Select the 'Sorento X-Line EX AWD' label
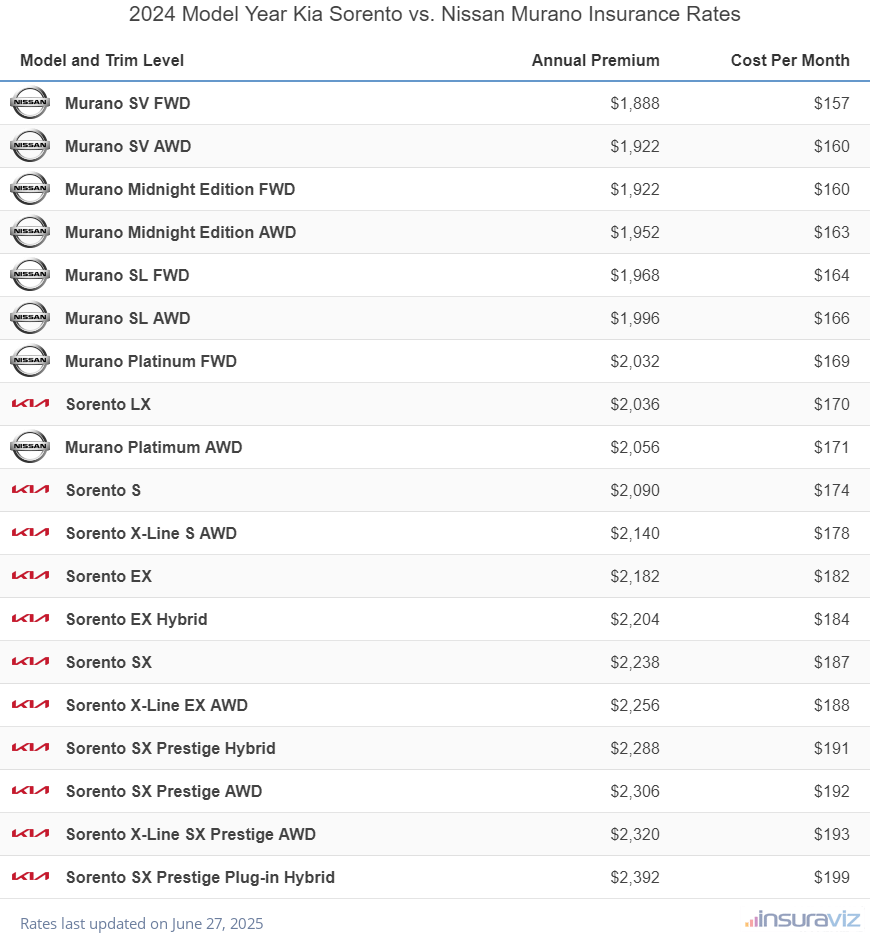The image size is (870, 939). (x=157, y=705)
